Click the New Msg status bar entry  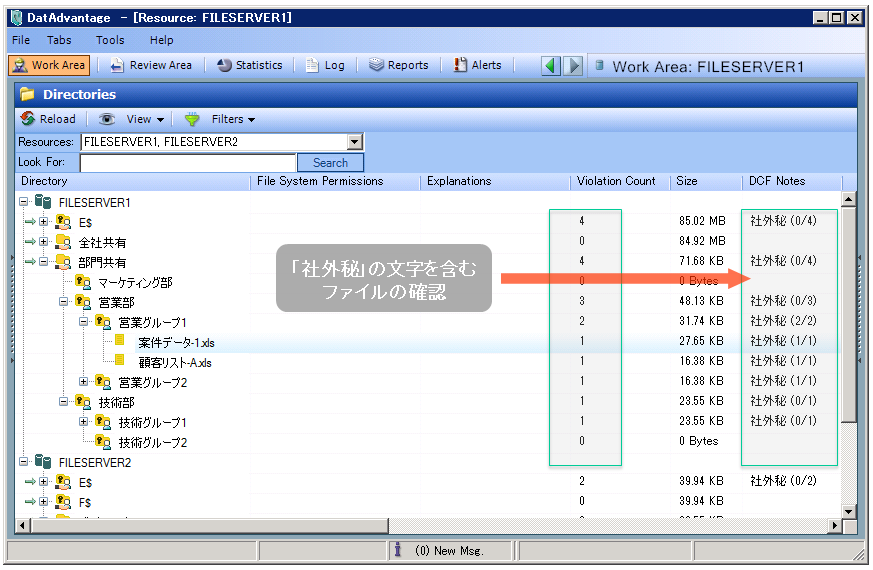pyautogui.click(x=449, y=551)
